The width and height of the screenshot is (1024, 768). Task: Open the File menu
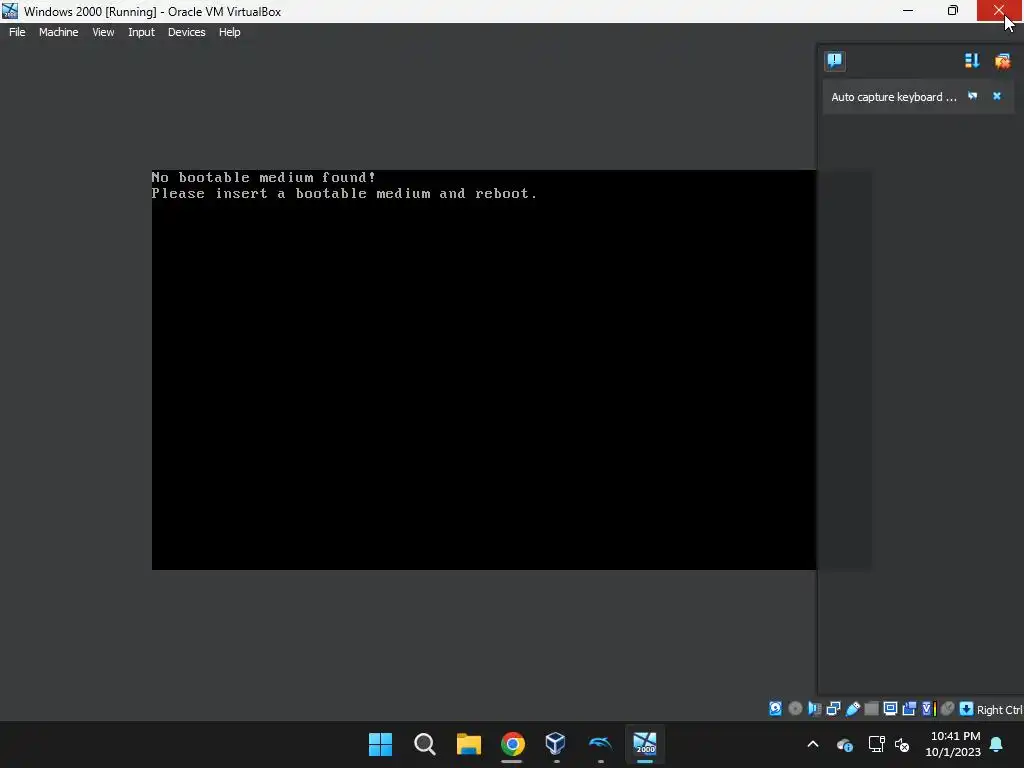(17, 32)
